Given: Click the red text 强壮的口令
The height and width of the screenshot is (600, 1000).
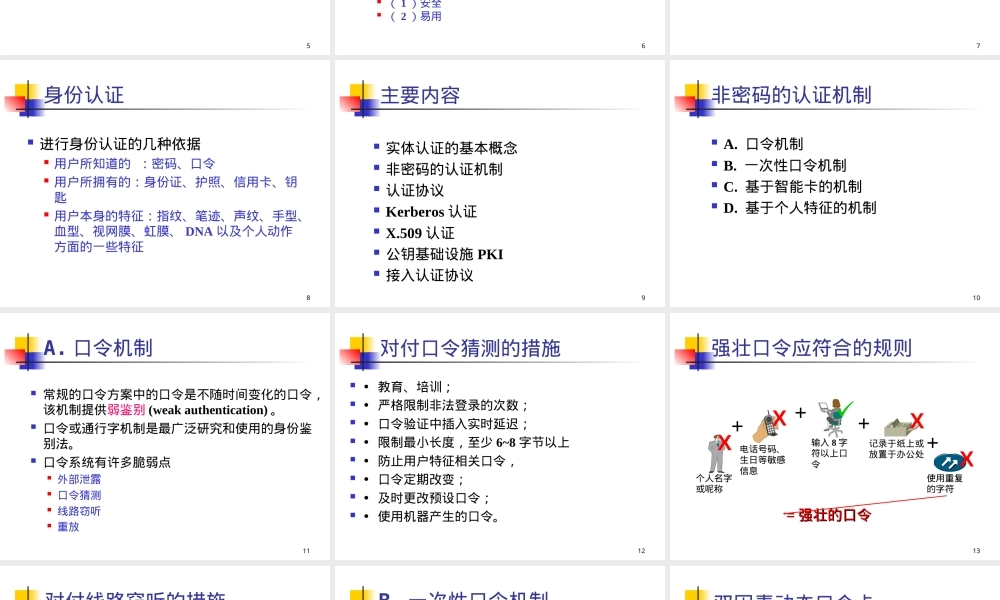Looking at the screenshot, I should 835,515.
